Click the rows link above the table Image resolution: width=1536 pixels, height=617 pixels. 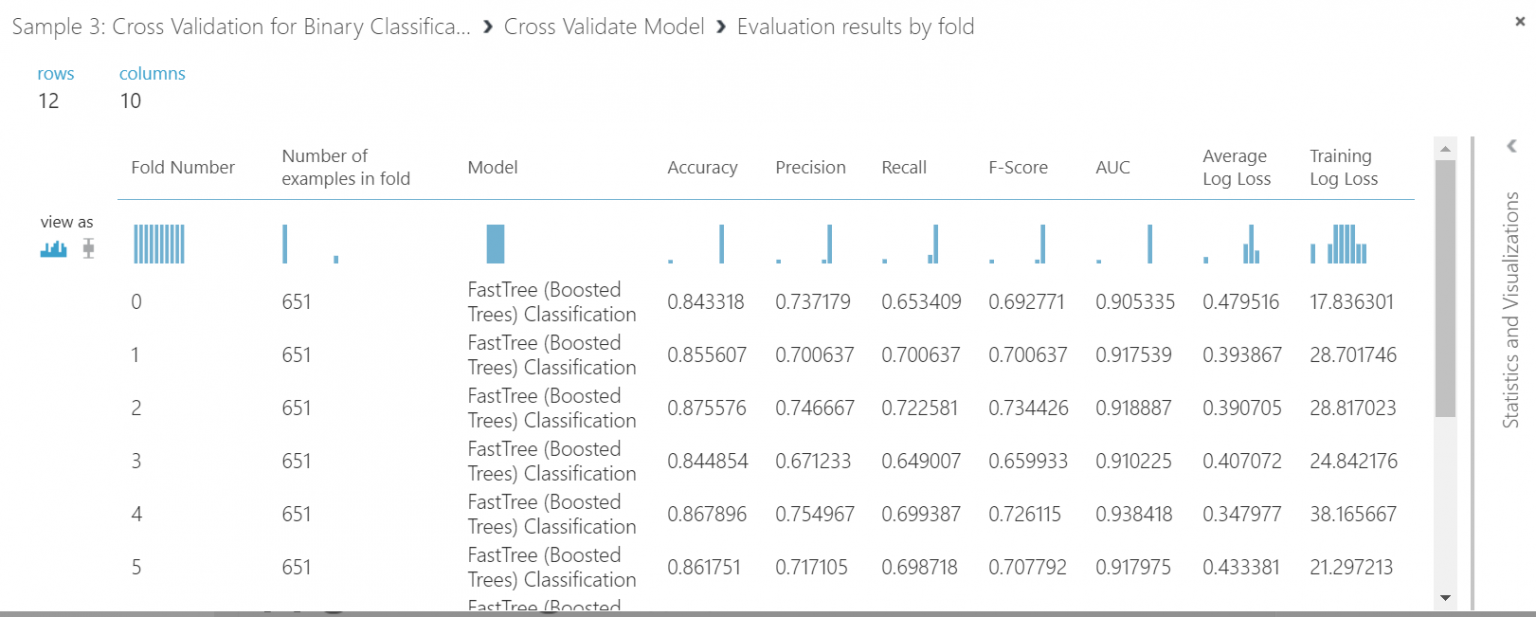point(55,72)
